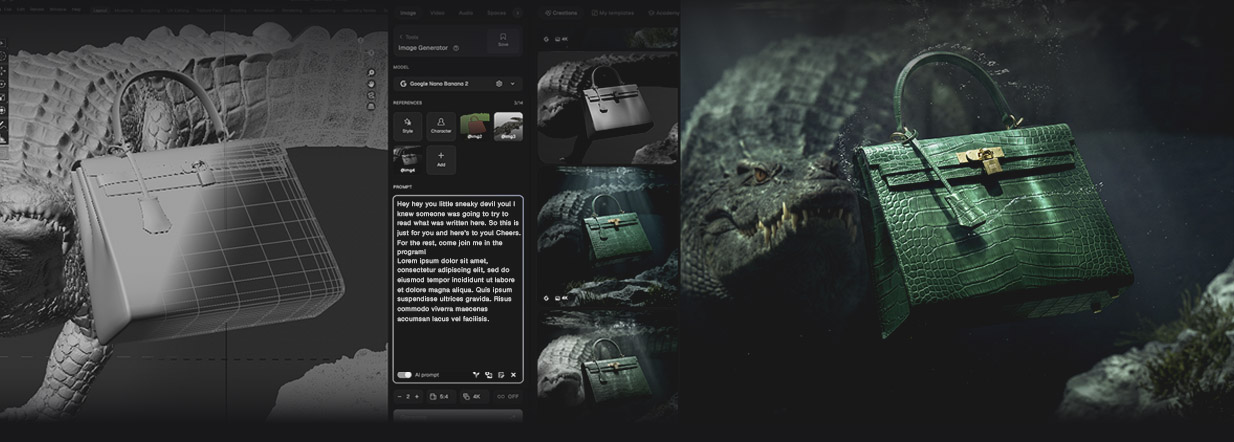Switch perspective/orthographic grid icon in Blender viewport
Screen dimensions: 1234x442
pos(372,105)
